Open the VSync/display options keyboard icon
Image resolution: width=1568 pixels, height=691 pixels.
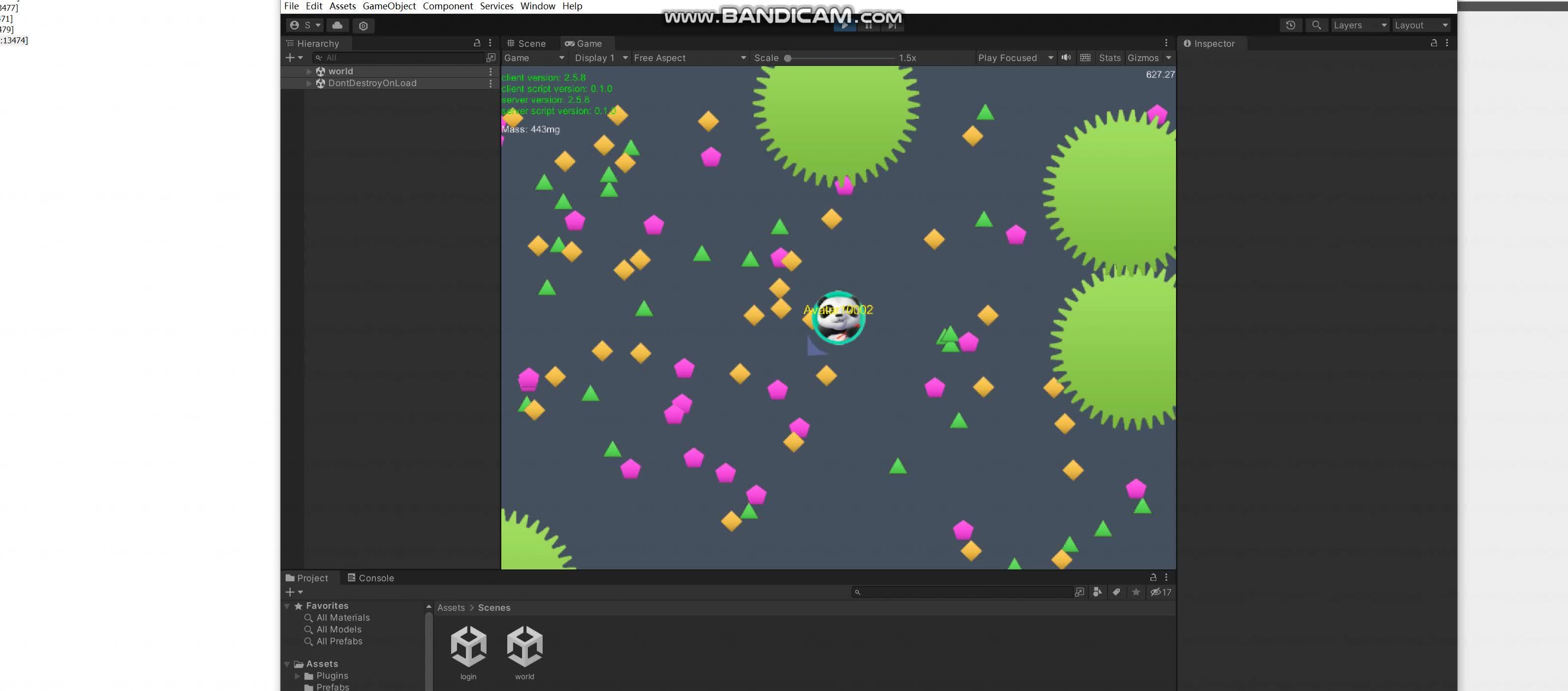[x=1085, y=58]
